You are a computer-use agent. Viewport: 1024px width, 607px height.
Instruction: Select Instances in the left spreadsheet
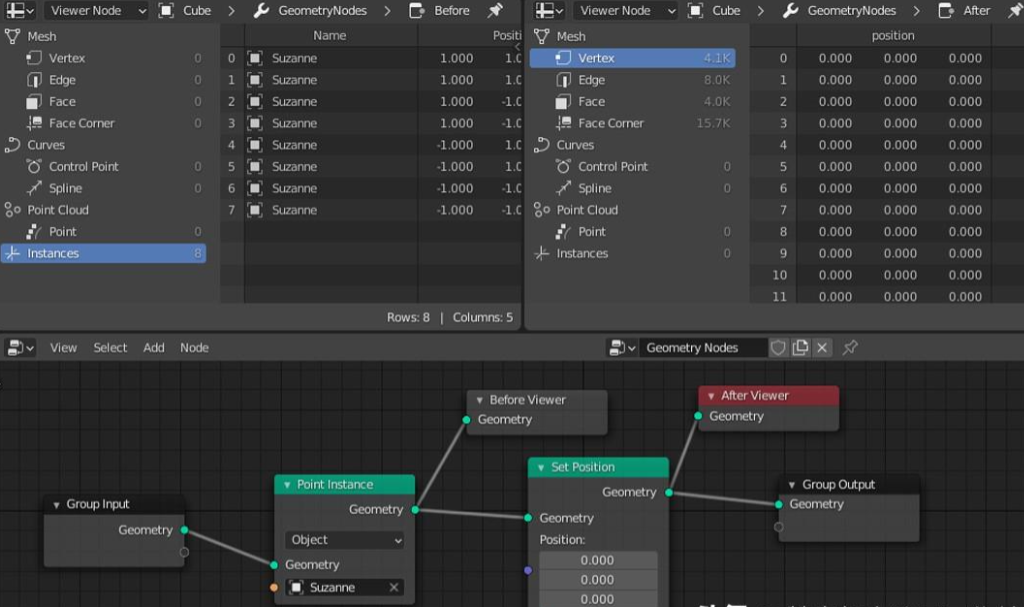103,254
